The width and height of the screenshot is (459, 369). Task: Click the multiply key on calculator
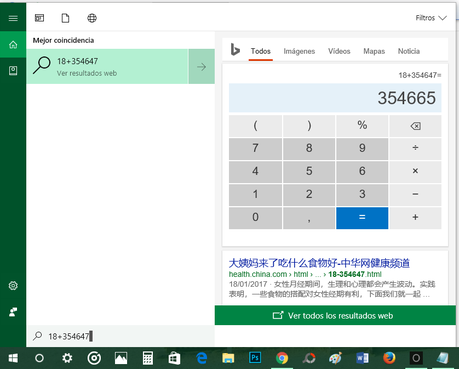tap(415, 172)
